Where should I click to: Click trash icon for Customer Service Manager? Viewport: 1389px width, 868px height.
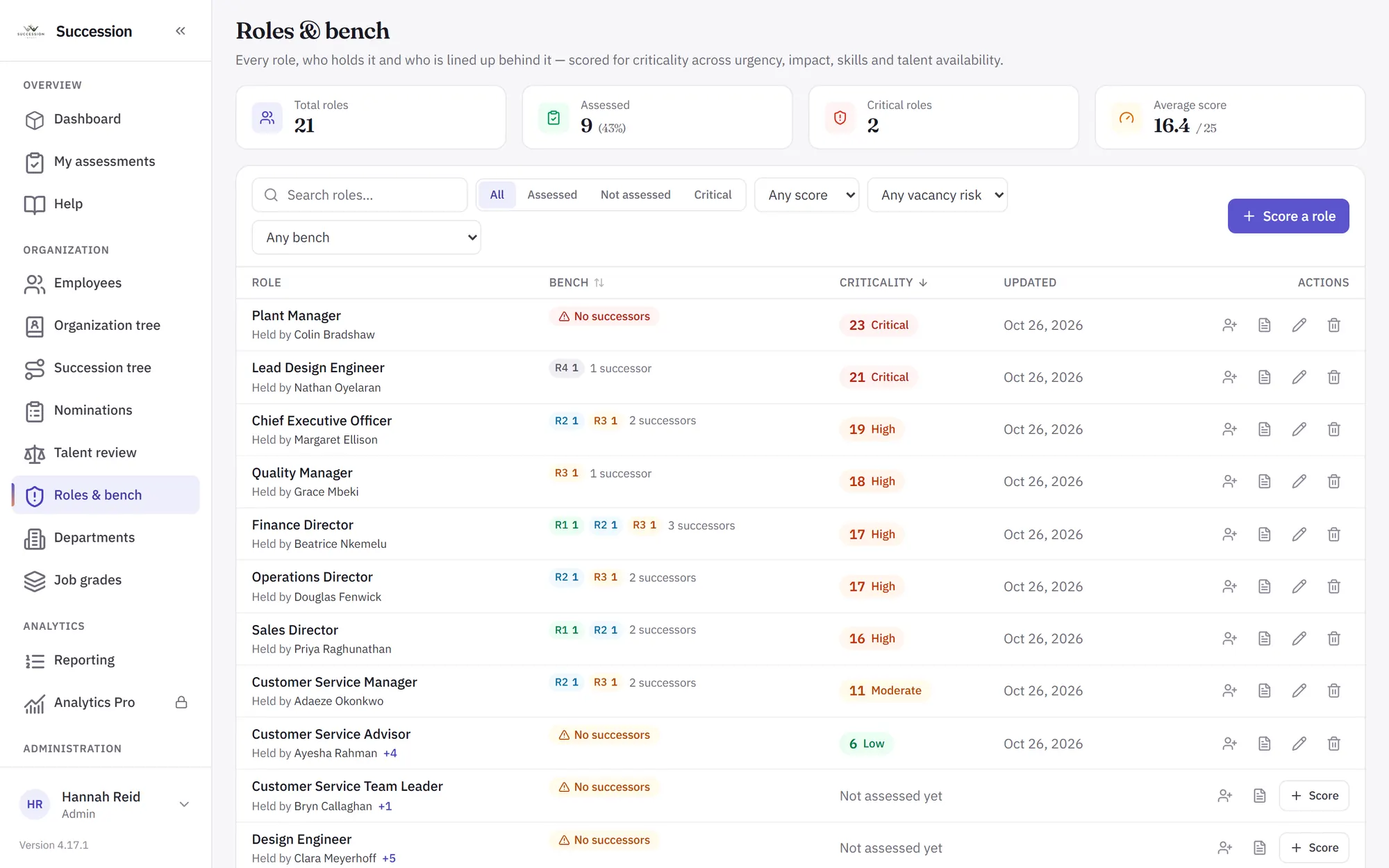[1334, 690]
